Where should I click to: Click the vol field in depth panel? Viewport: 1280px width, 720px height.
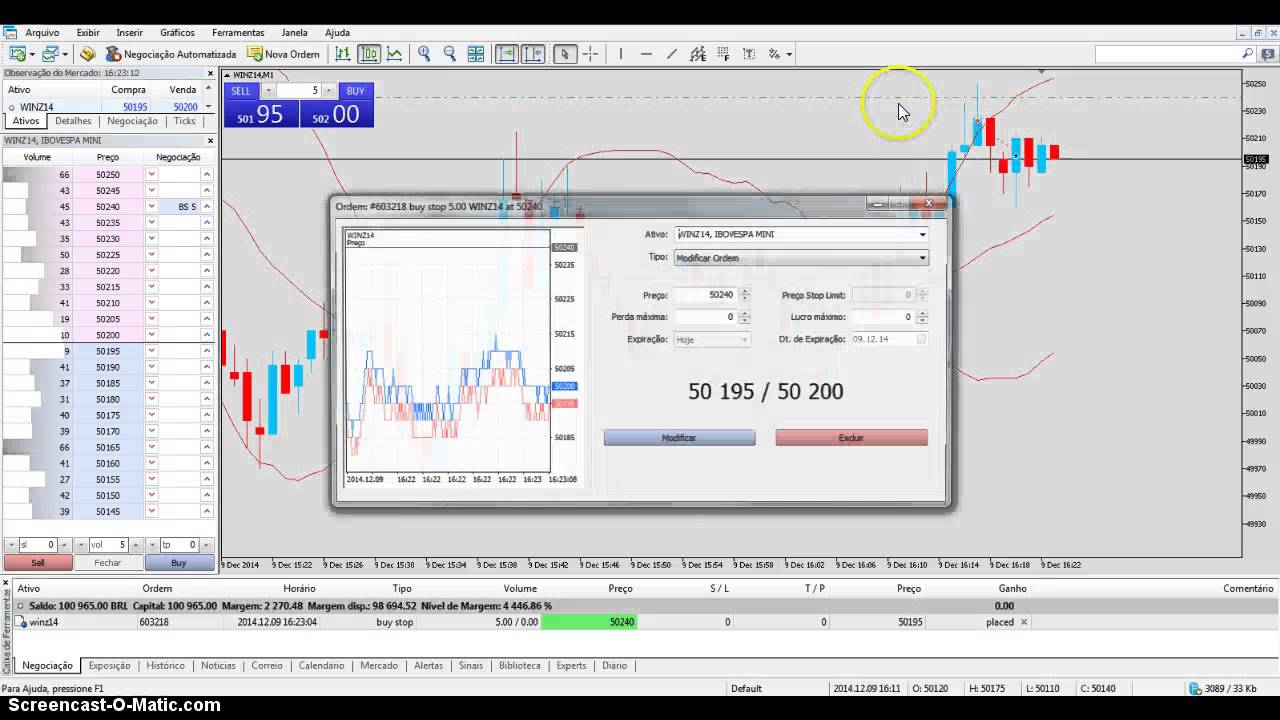[x=108, y=545]
